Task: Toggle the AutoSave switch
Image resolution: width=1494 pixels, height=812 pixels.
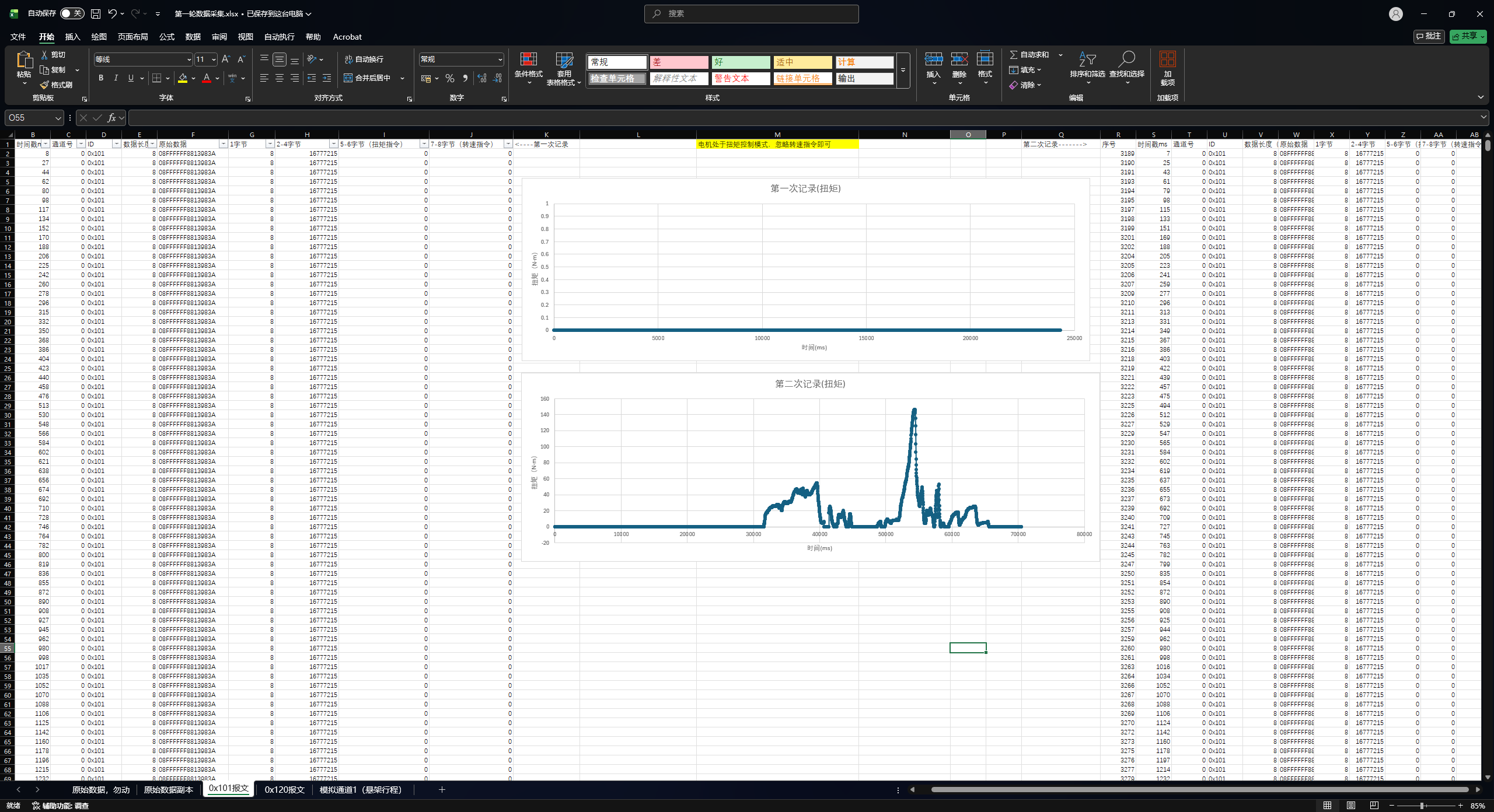Action: click(x=72, y=13)
